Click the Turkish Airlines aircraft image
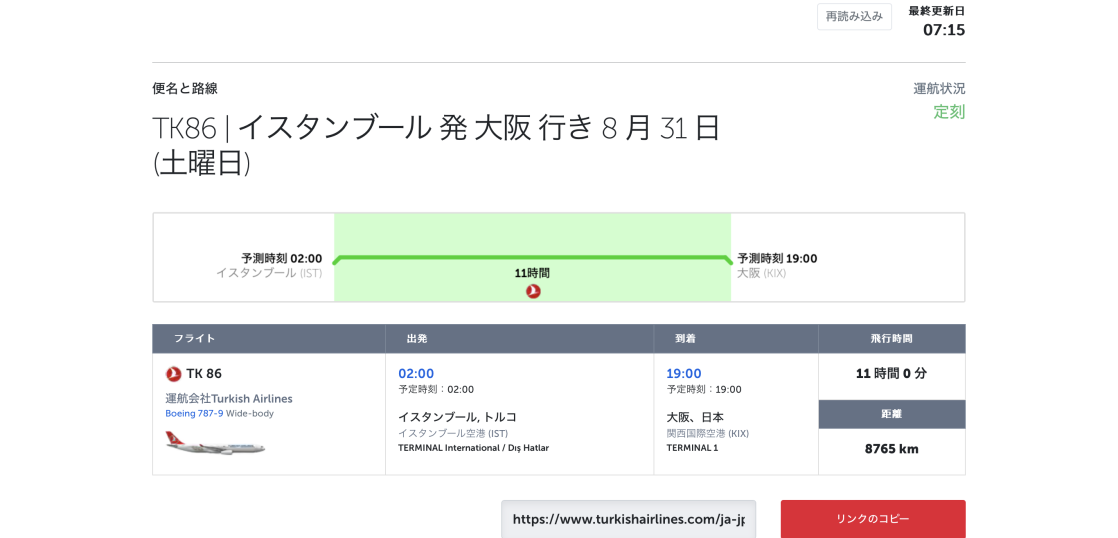1118x538 pixels. [x=215, y=443]
